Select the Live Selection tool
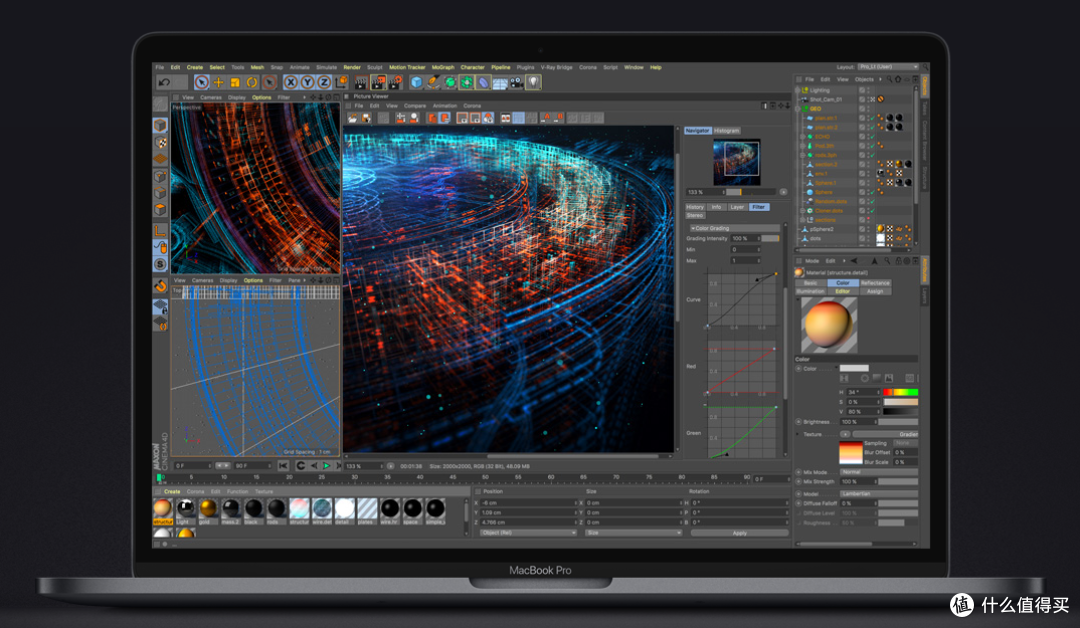The image size is (1080, 628). coord(201,83)
